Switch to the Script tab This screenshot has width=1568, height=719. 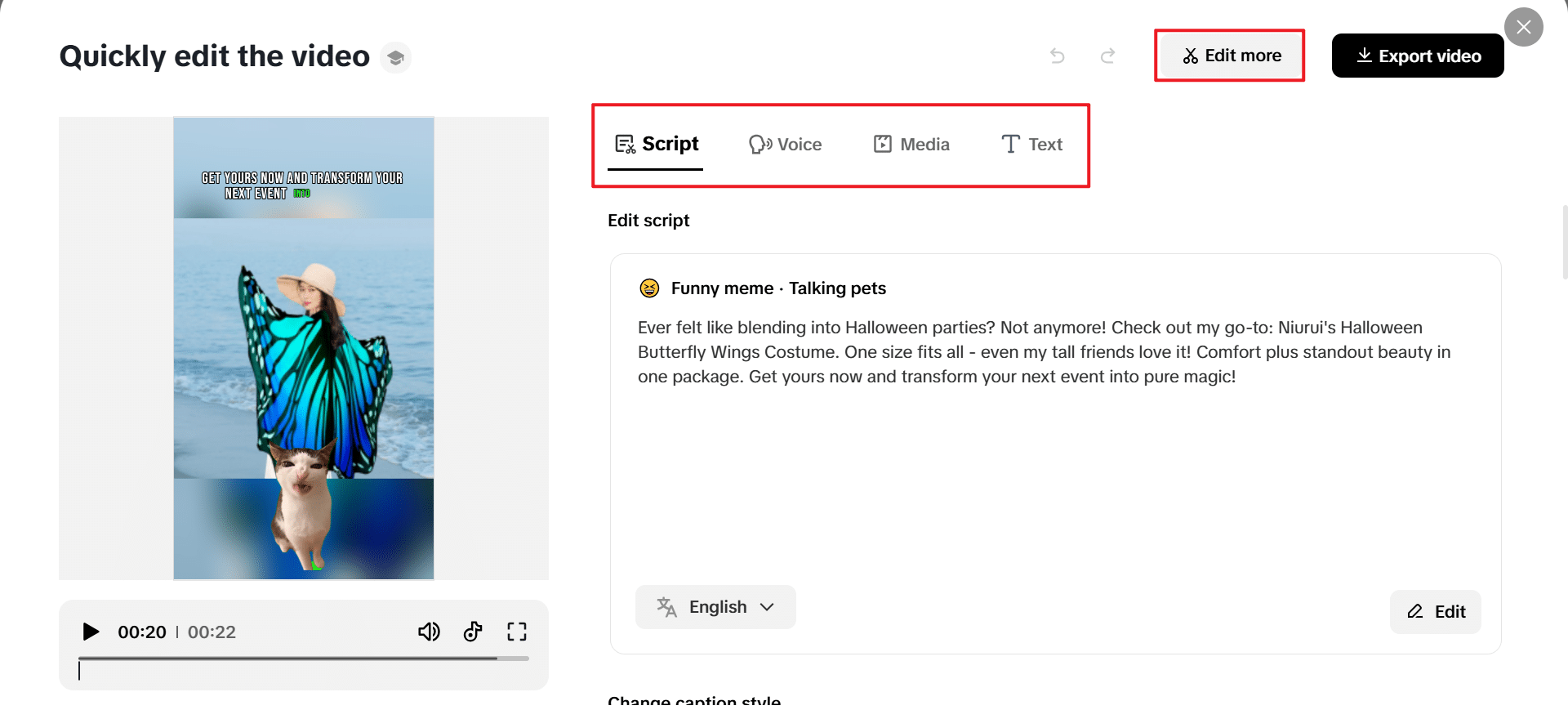click(656, 145)
